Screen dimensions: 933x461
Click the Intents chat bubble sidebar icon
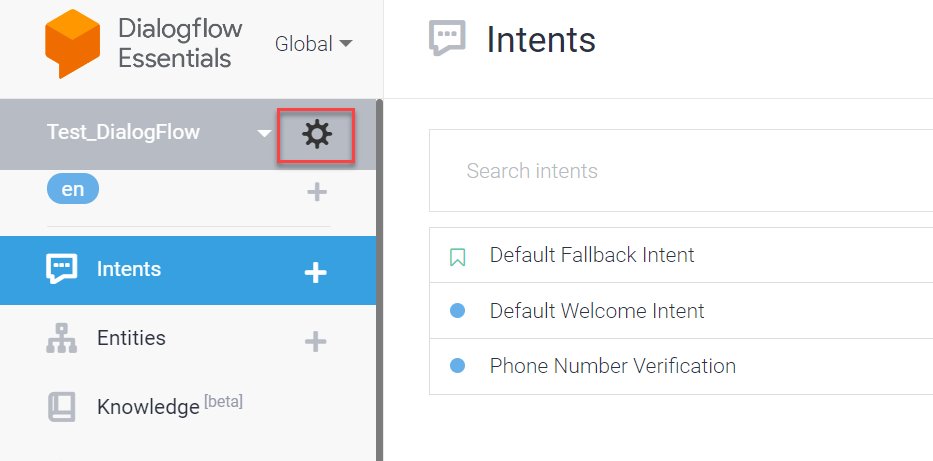pos(62,269)
